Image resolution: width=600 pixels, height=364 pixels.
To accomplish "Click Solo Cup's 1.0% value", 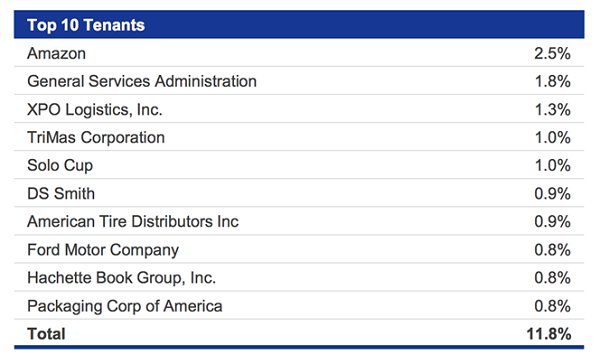I will (552, 166).
